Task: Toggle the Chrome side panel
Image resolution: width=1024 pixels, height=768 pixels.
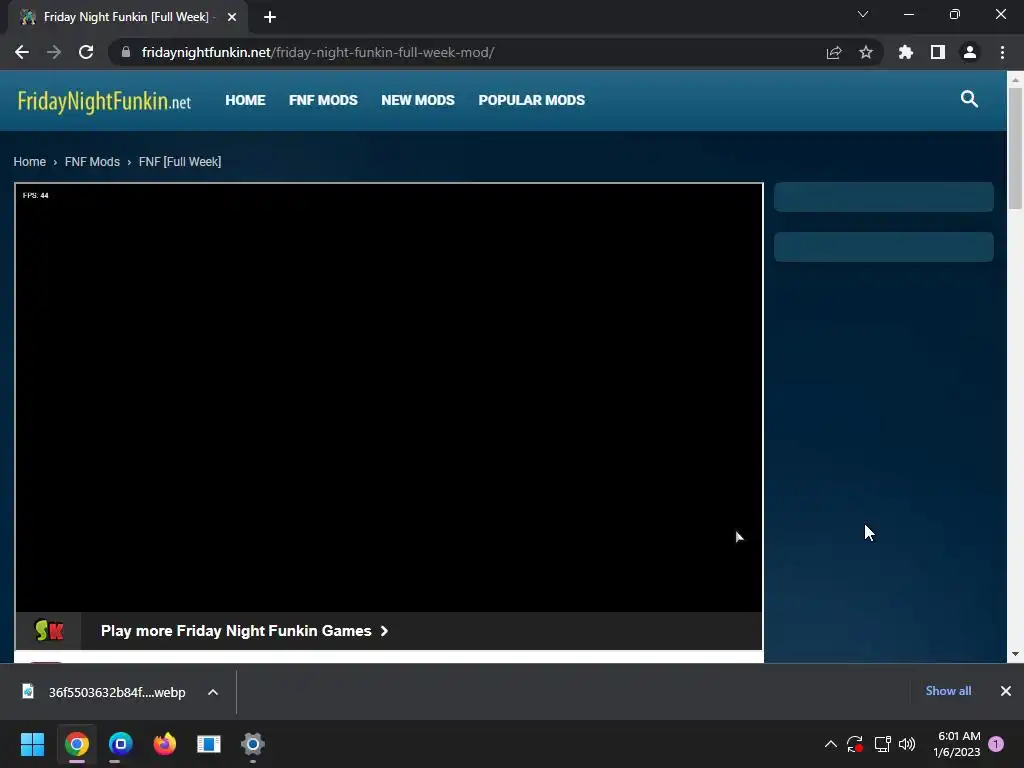Action: 937,52
